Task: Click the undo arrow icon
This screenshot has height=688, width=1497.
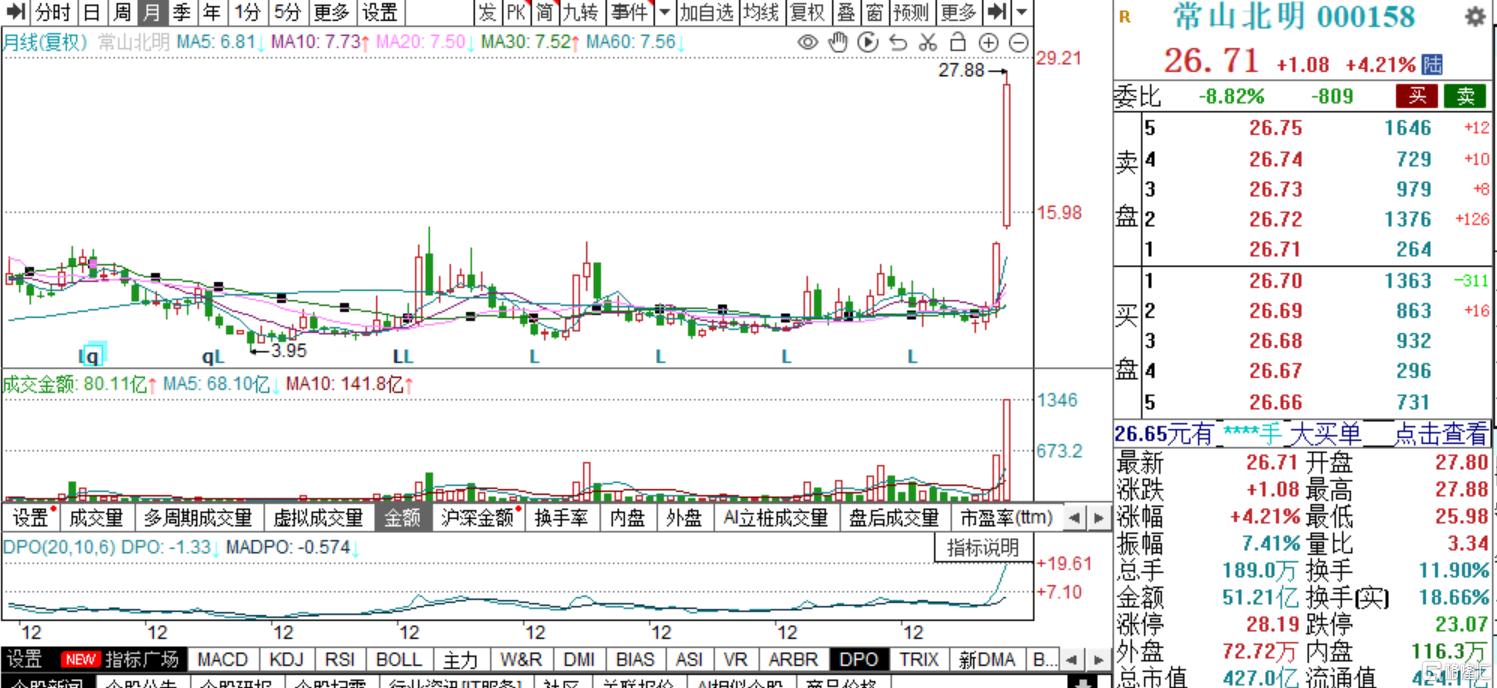Action: point(898,43)
